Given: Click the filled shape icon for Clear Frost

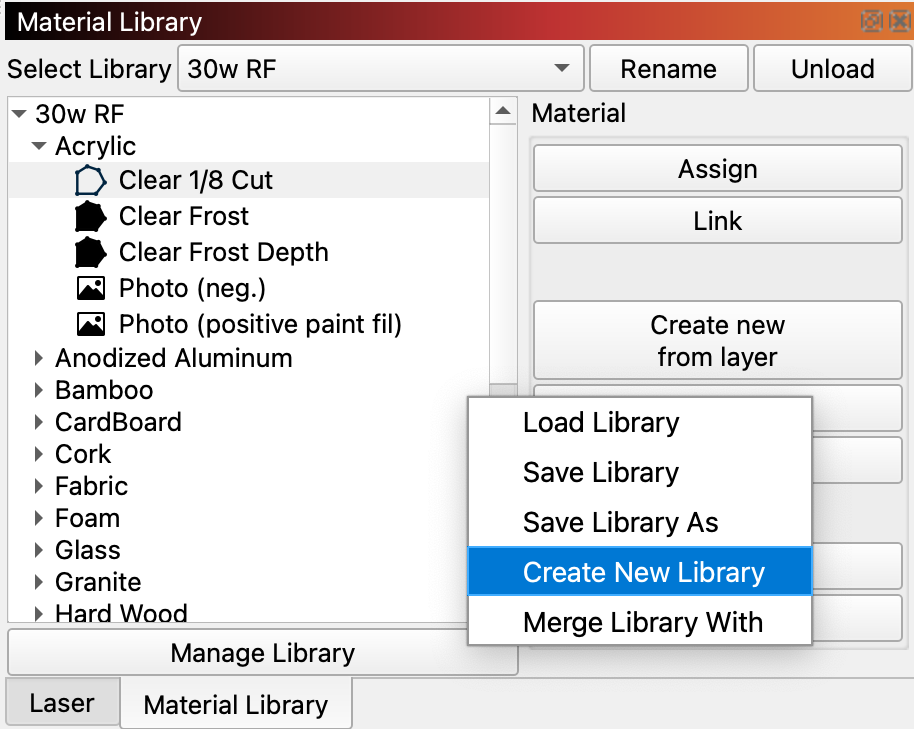Looking at the screenshot, I should pyautogui.click(x=90, y=217).
